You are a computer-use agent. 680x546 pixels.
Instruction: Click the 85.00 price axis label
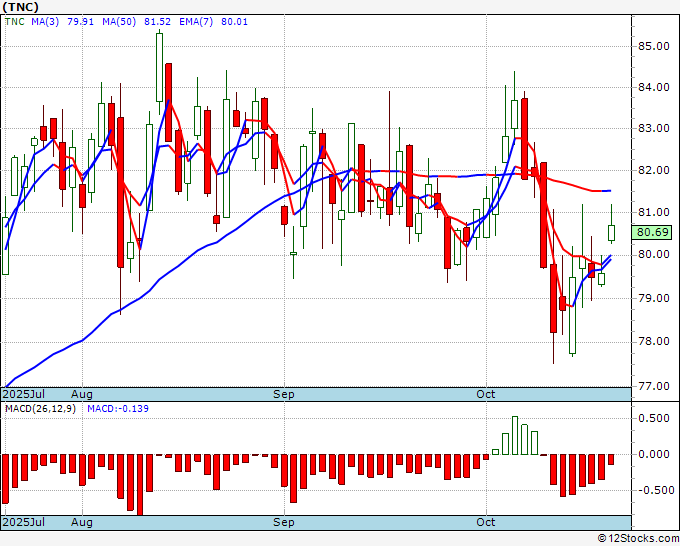[x=654, y=46]
